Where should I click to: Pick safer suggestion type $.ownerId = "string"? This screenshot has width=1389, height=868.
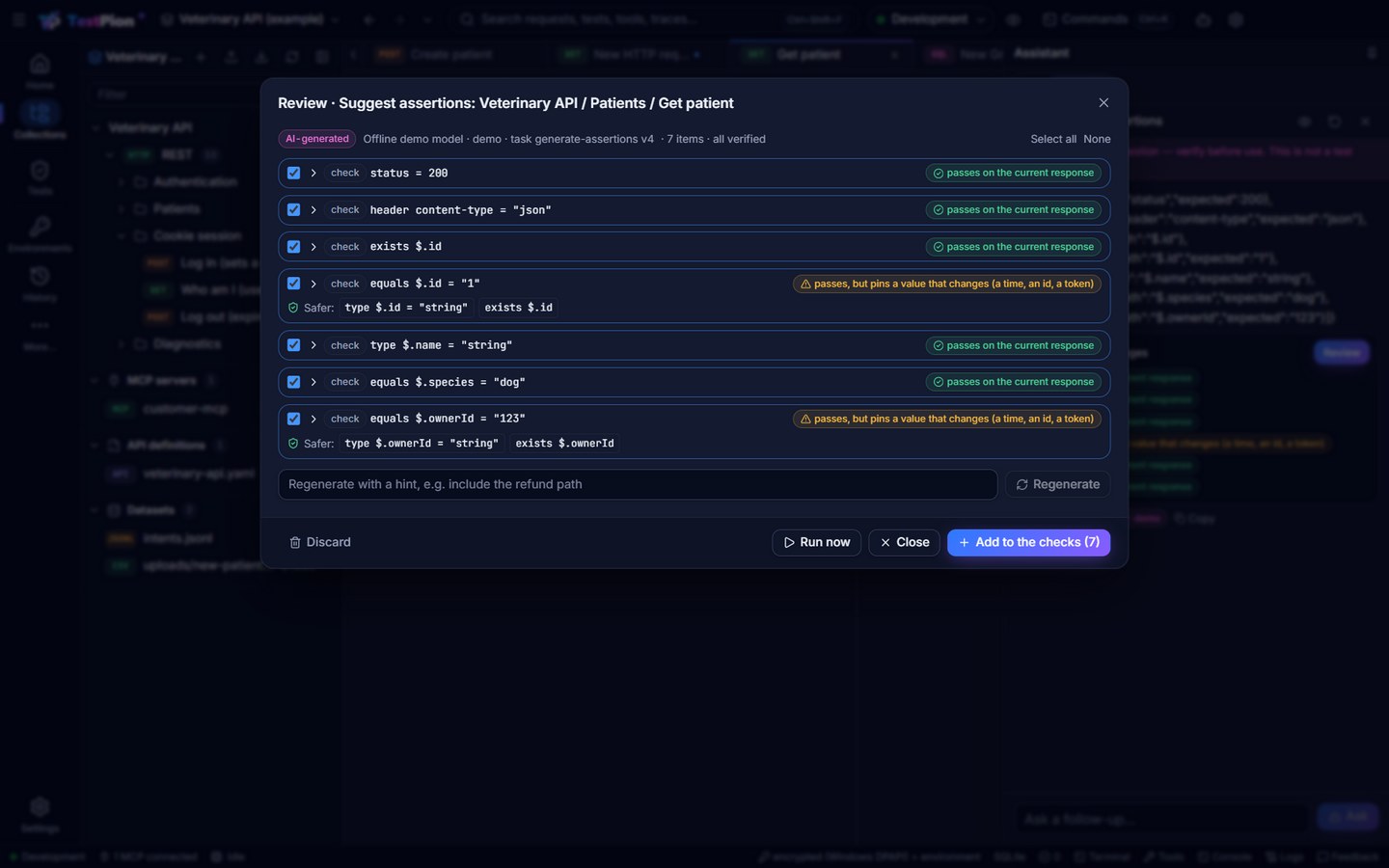pyautogui.click(x=422, y=444)
